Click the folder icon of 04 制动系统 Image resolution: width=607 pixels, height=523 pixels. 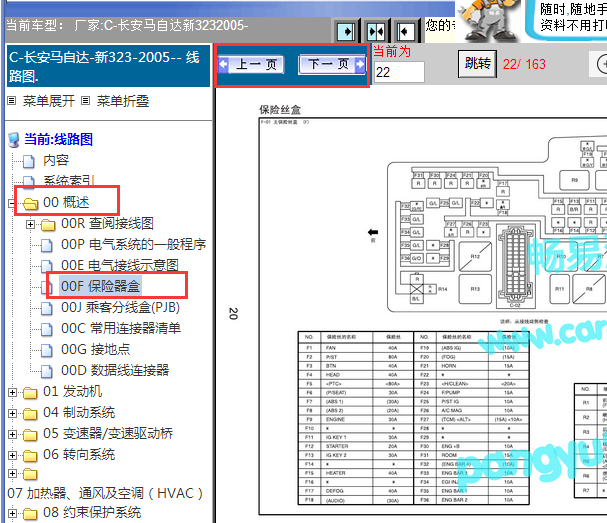pyautogui.click(x=30, y=414)
